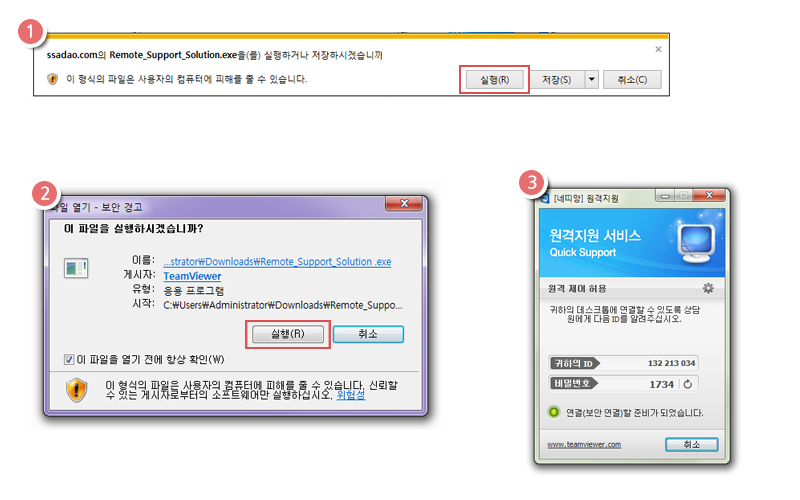Select the password value 1734
Viewport: 800px width, 500px height.
[661, 384]
